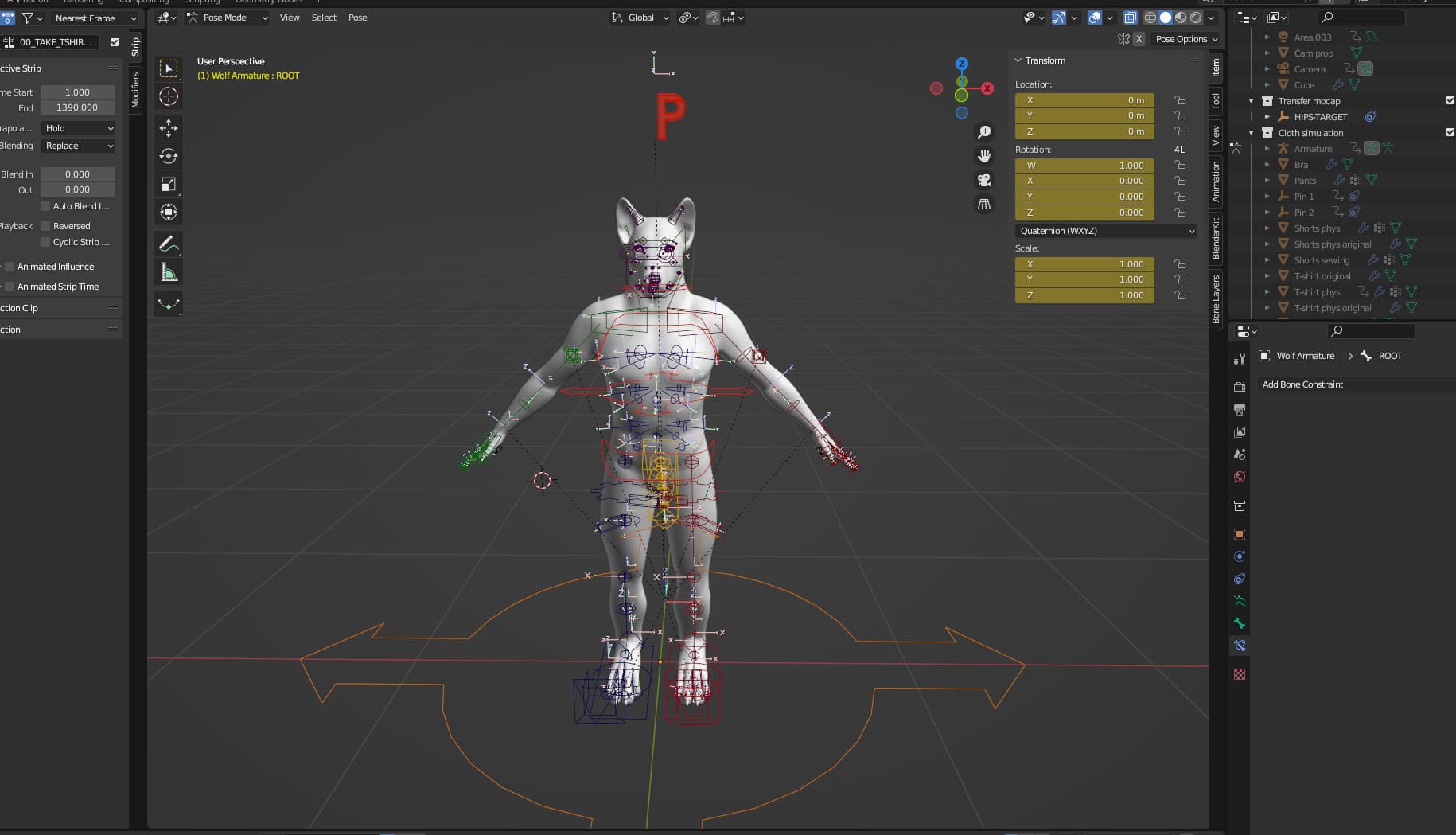Open the Texture properties tab

1239,674
